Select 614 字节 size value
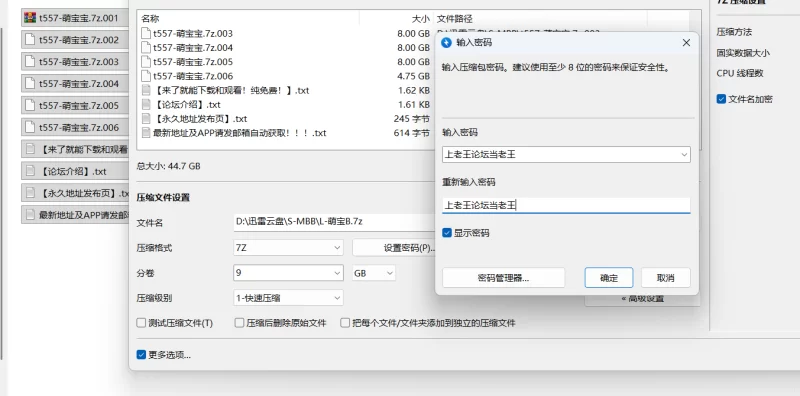The image size is (800, 396). point(412,133)
